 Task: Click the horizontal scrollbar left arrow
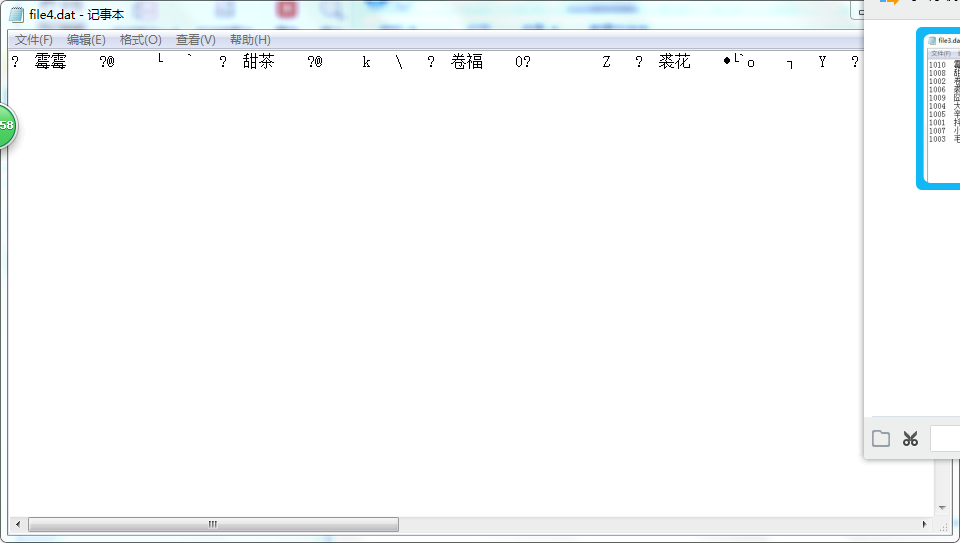click(x=18, y=525)
